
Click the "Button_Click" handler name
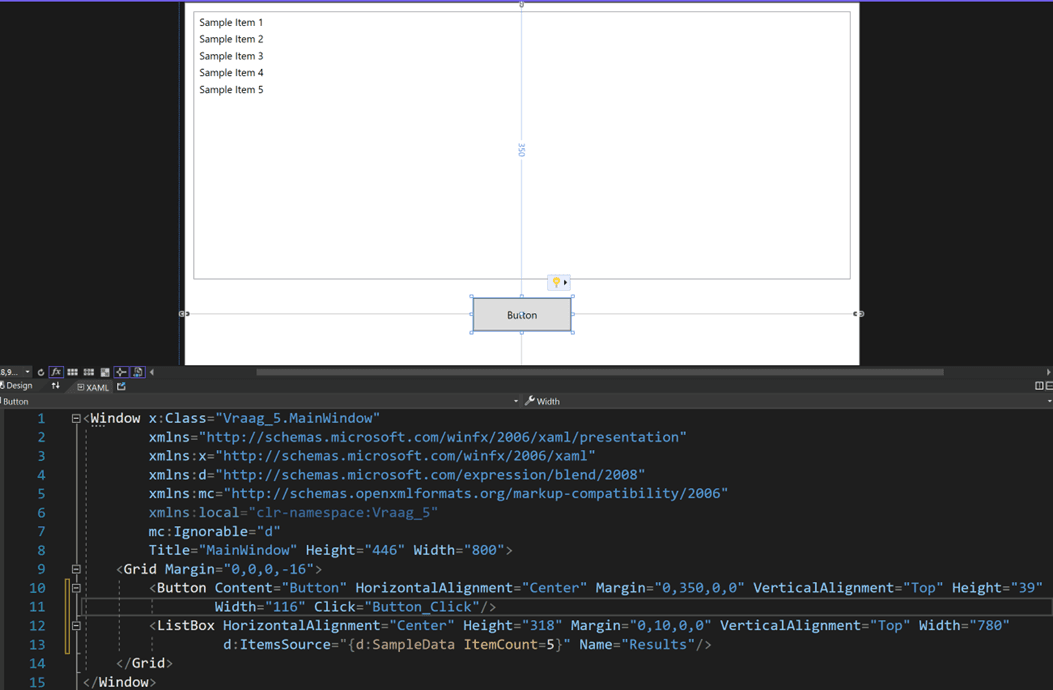pos(422,607)
